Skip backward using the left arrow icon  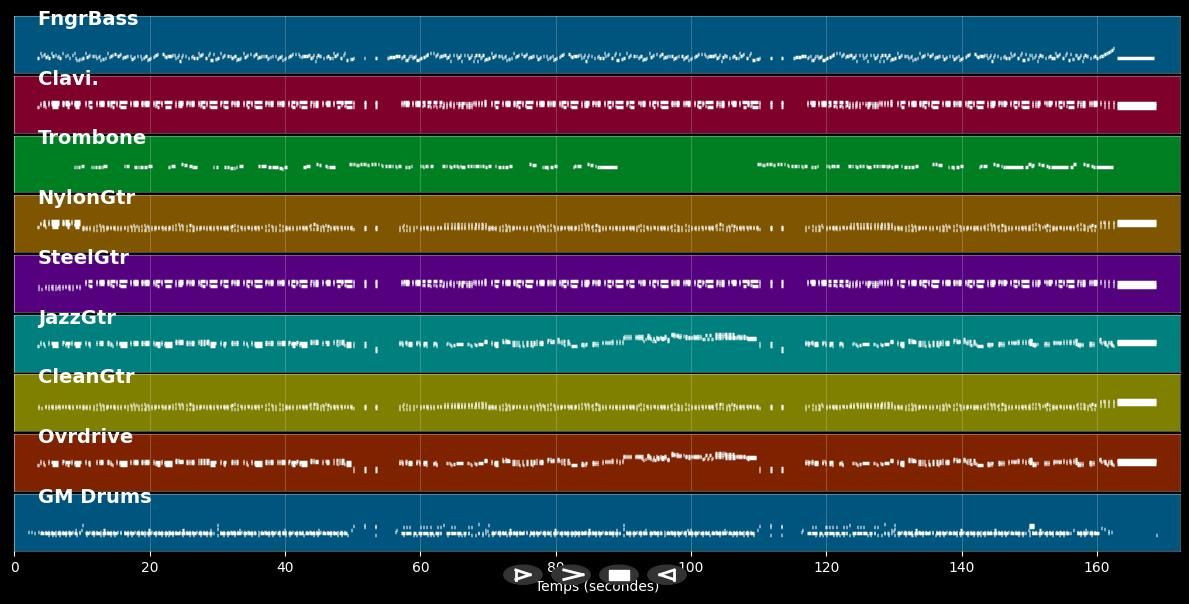point(666,575)
